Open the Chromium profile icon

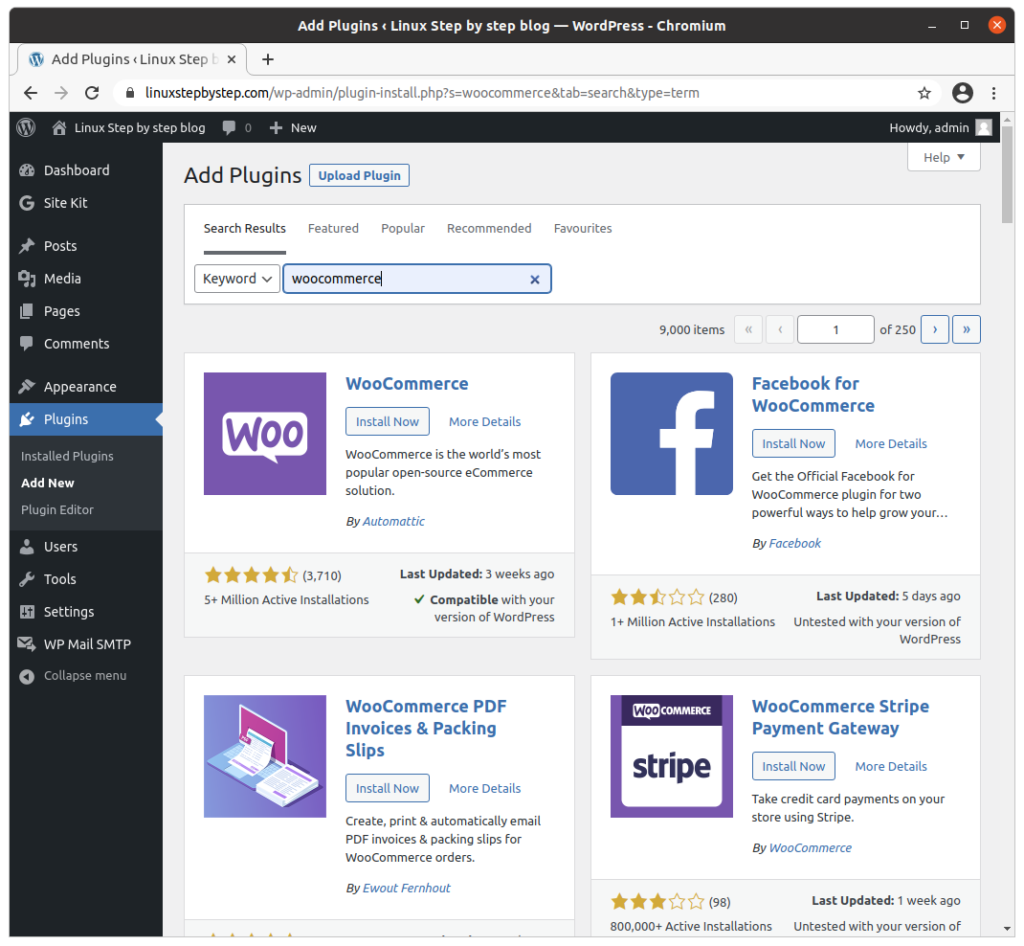962,93
